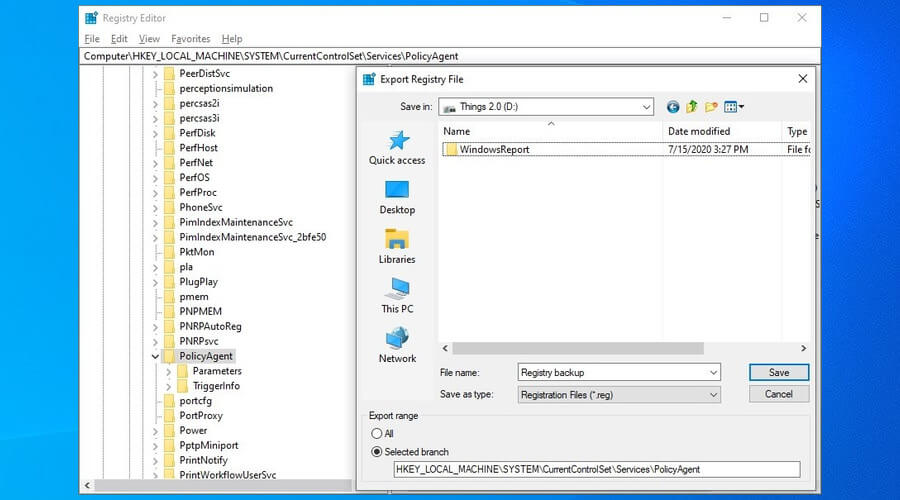Click the Registry Editor title bar icon

tap(91, 18)
